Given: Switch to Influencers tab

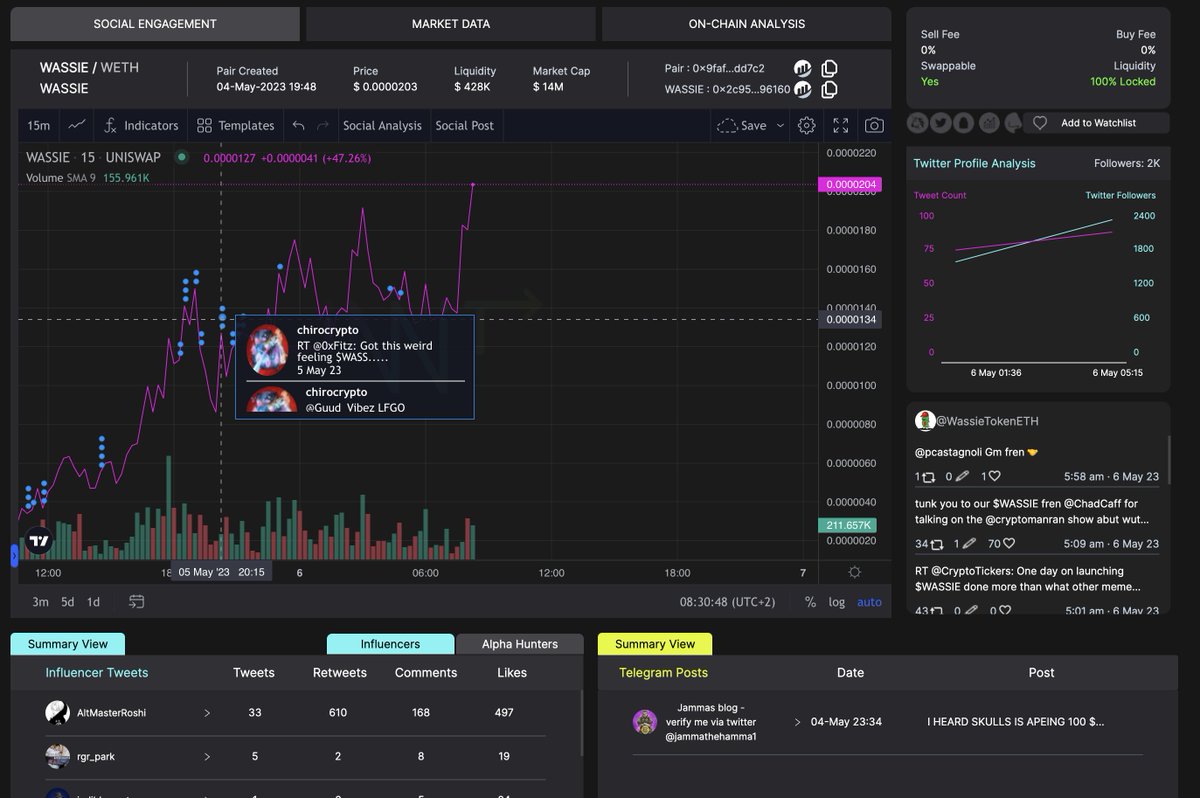Looking at the screenshot, I should (x=390, y=644).
